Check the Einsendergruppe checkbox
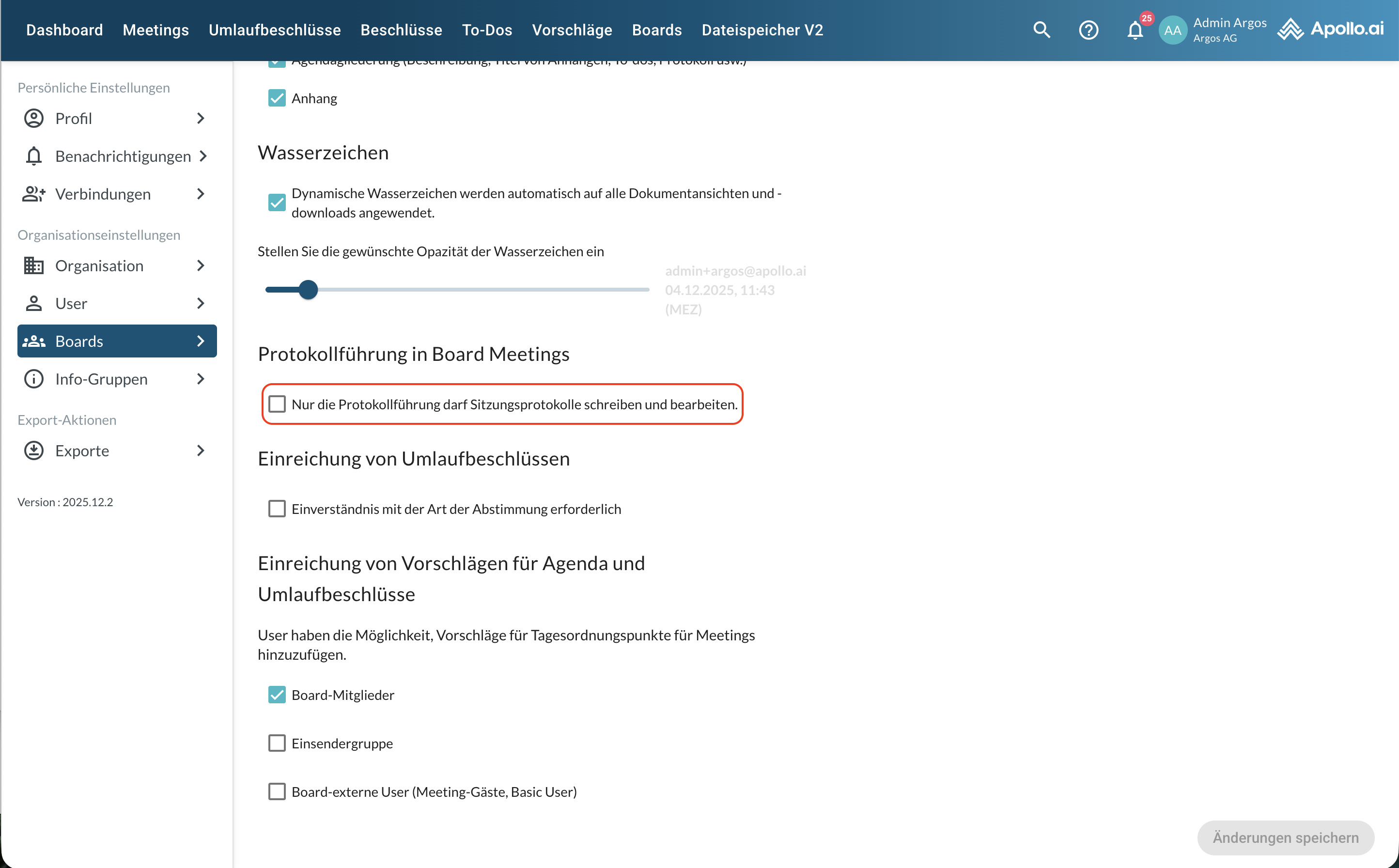The height and width of the screenshot is (868, 1399). coord(277,743)
